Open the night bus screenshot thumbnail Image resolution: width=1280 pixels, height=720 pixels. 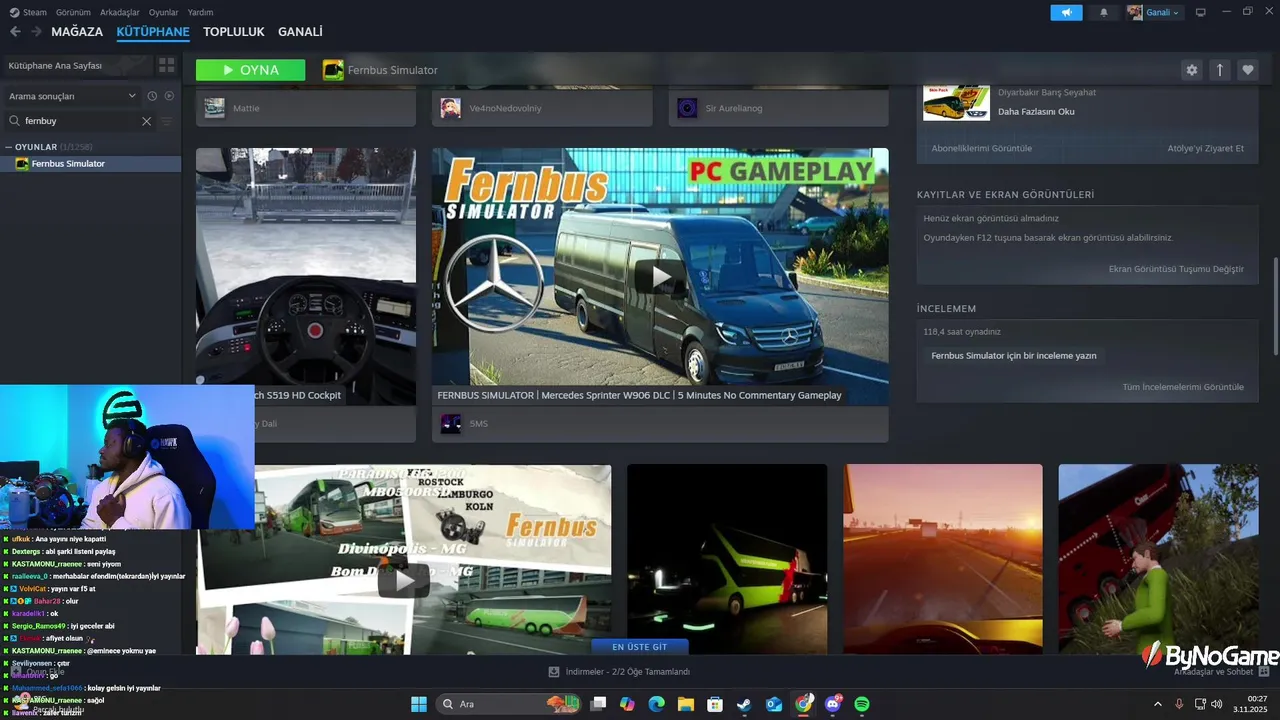(x=727, y=559)
